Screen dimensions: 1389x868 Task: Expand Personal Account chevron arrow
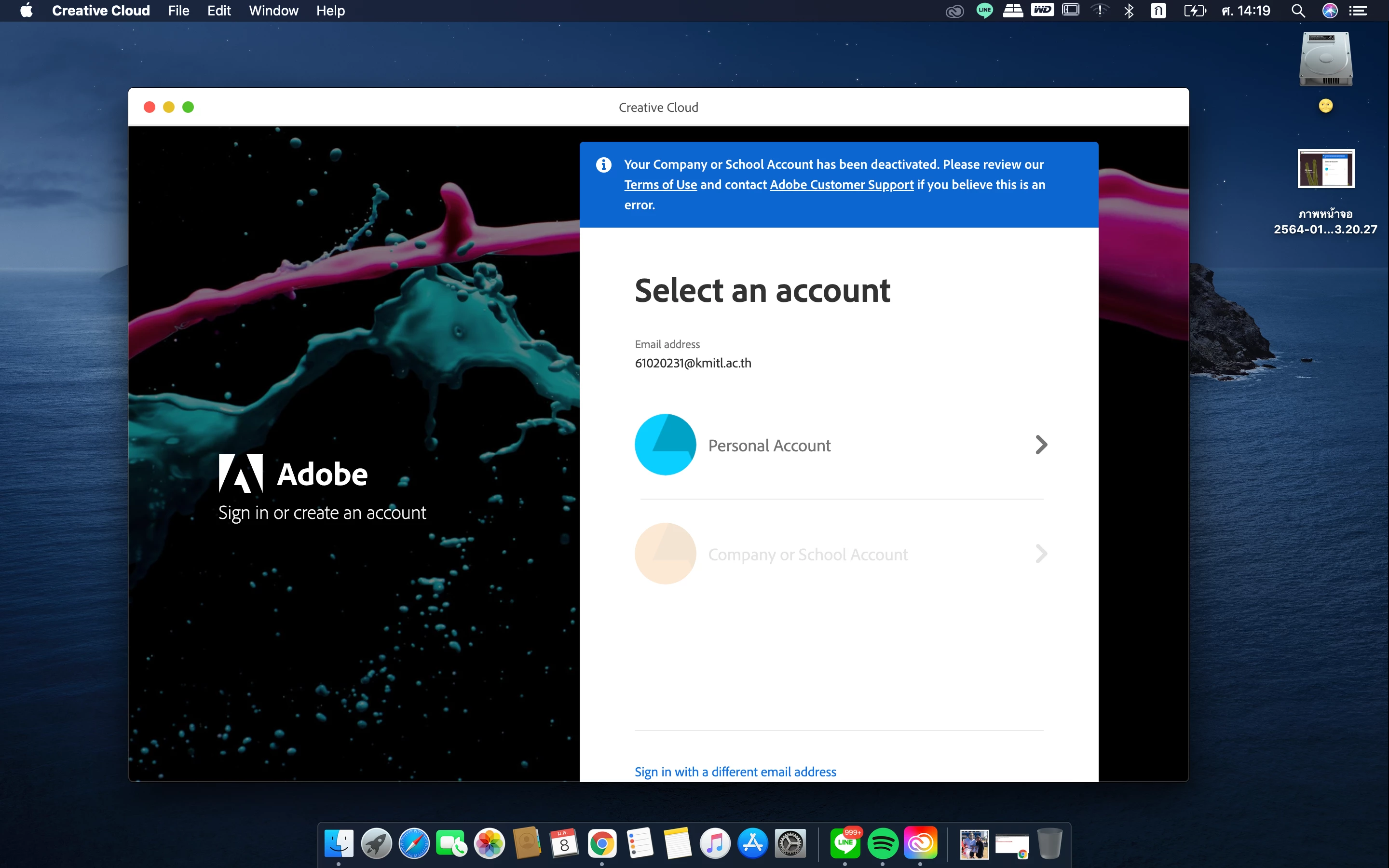pos(1041,444)
